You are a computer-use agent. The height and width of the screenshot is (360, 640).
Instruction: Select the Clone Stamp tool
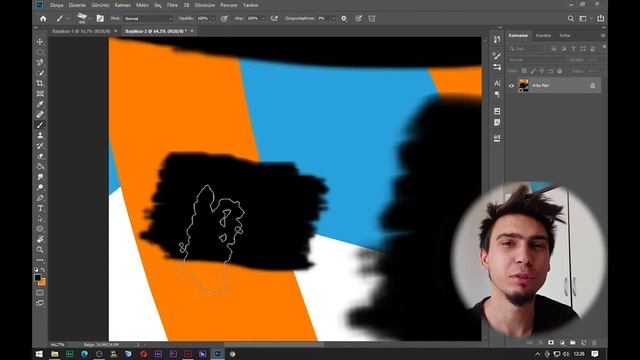click(x=40, y=136)
